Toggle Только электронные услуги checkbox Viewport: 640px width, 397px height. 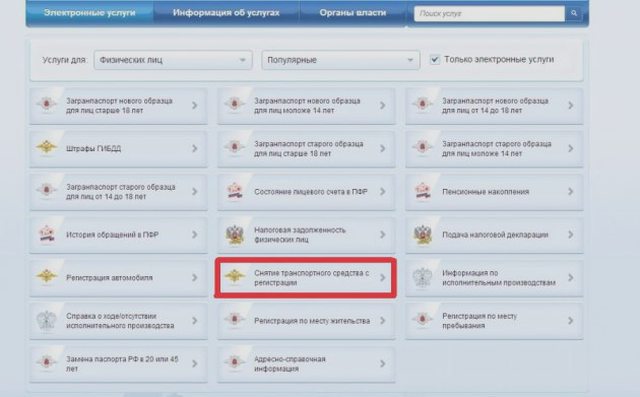[x=435, y=60]
